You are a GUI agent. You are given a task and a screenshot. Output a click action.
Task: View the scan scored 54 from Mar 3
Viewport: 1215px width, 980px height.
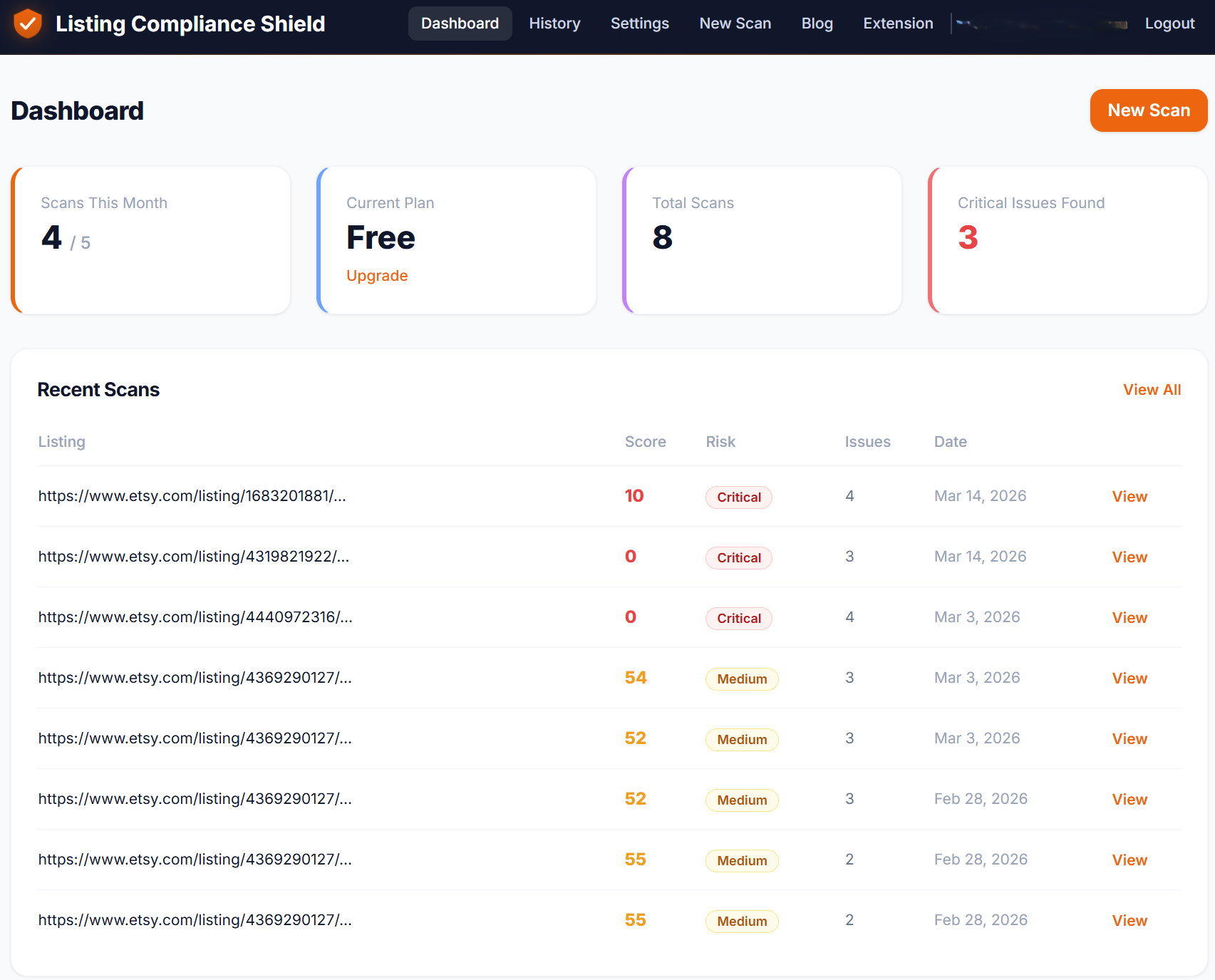coord(1129,678)
